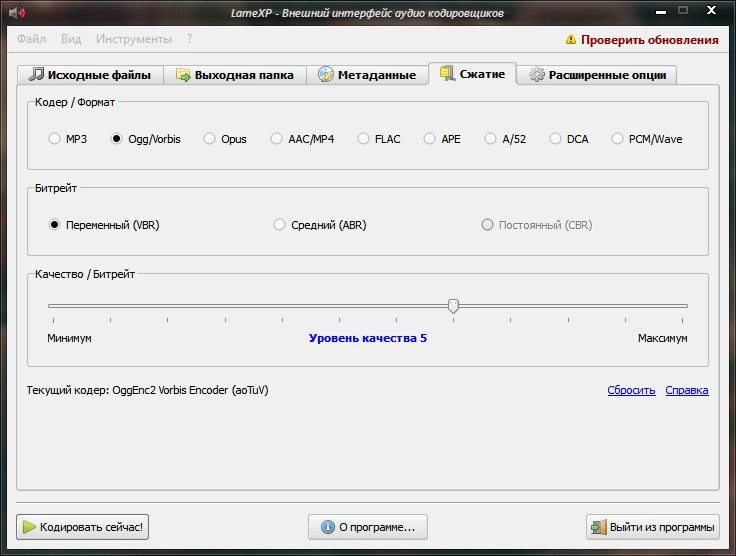Image resolution: width=736 pixels, height=556 pixels.
Task: Select Постоянный (CBR) bitrate mode
Action: point(487,225)
